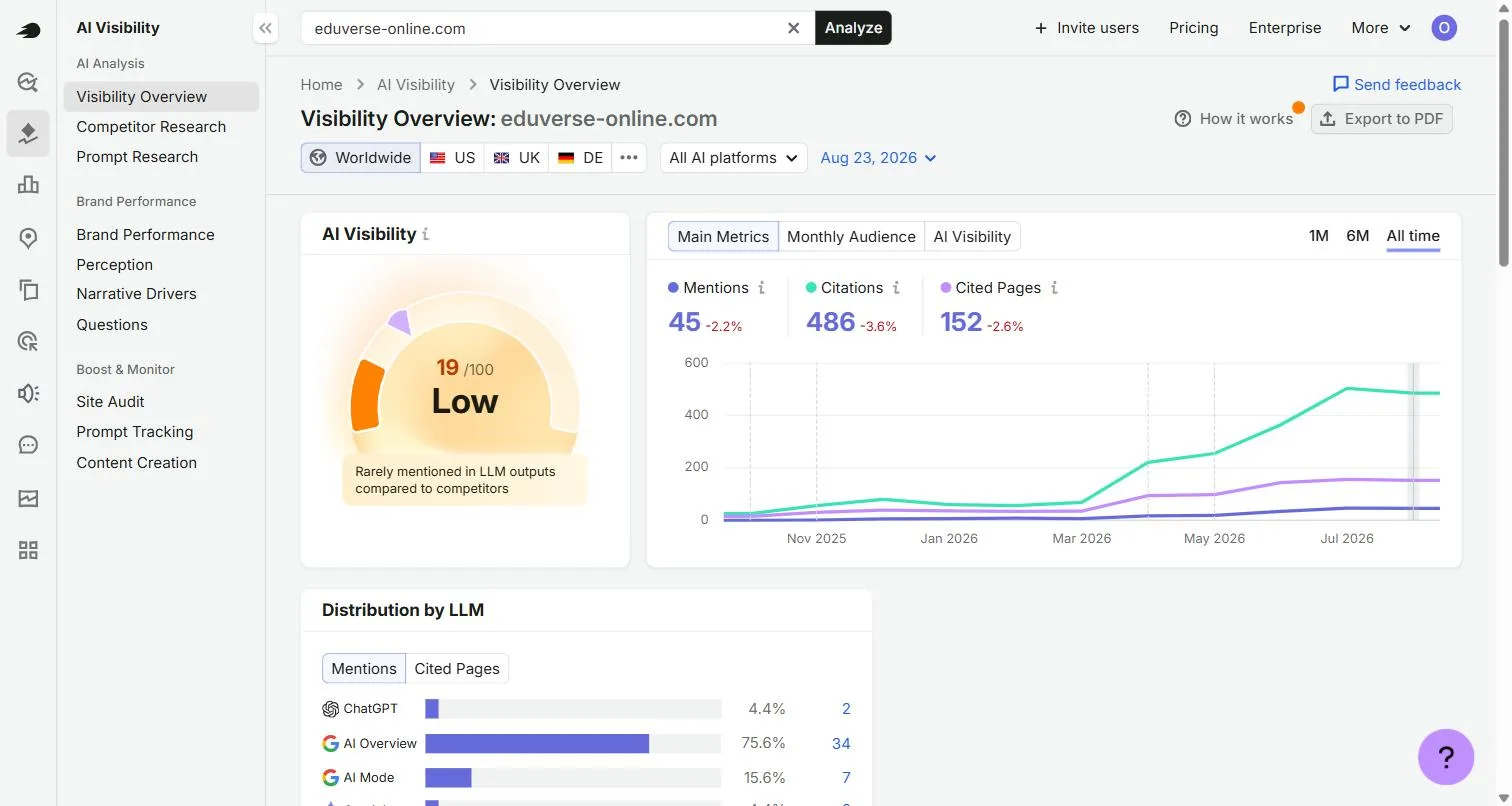The image size is (1512, 806).
Task: Switch region to DE
Action: (580, 158)
